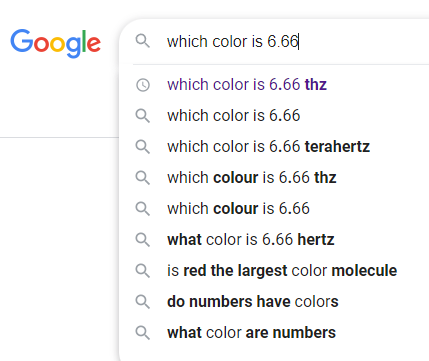Screen dimensions: 429x361
Task: Choose suggestion 'which colour is 6.66'
Action: tap(238, 209)
